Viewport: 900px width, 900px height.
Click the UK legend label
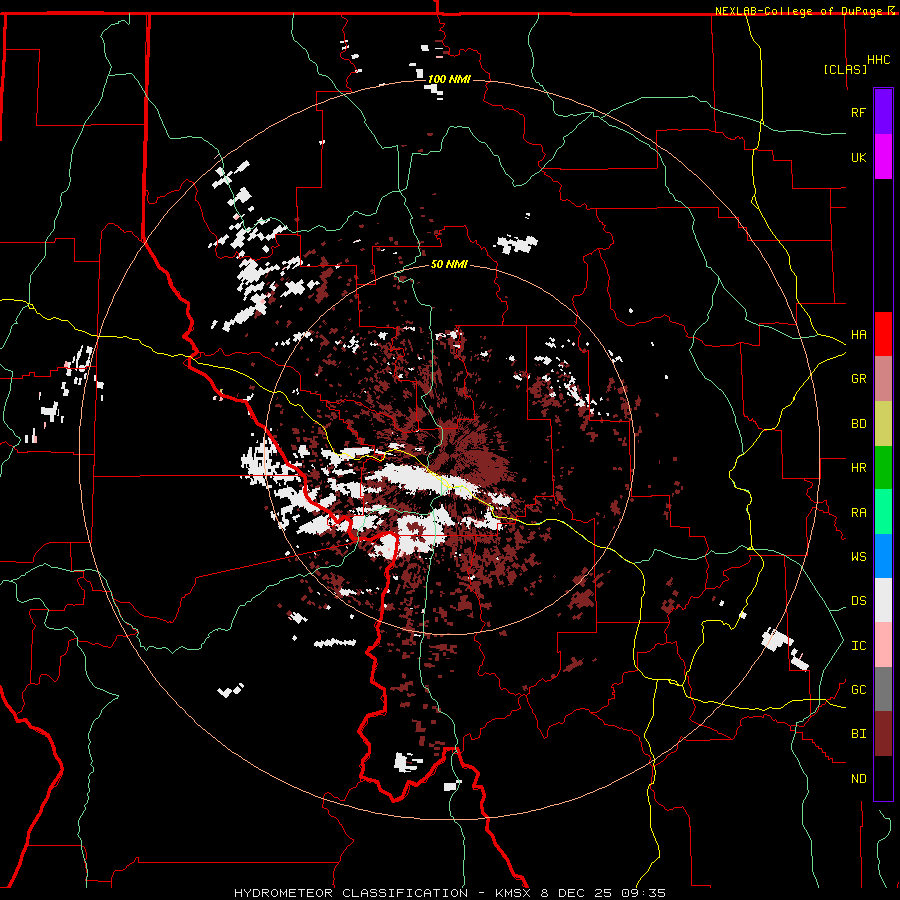pos(858,157)
